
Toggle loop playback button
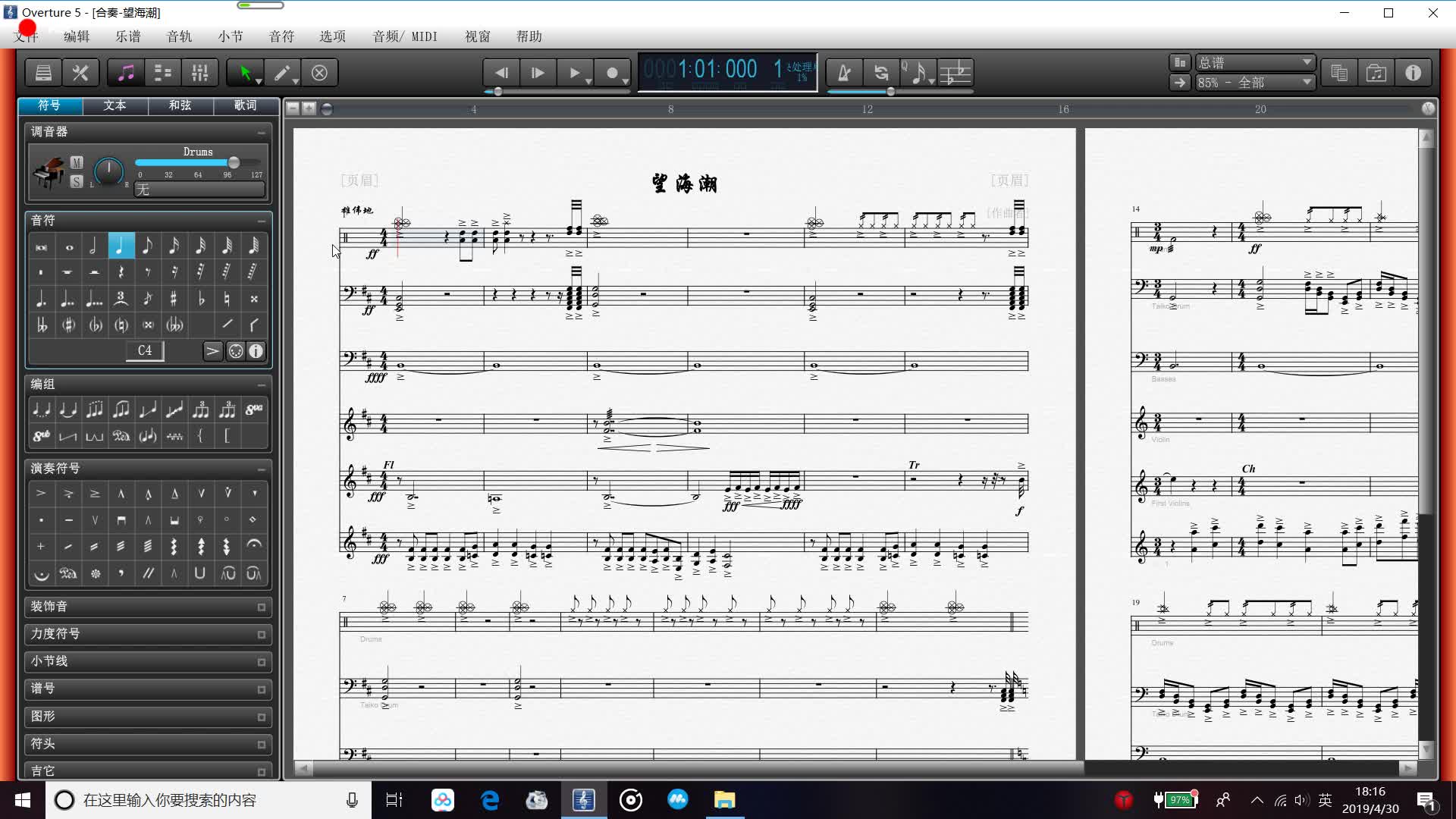tap(881, 73)
